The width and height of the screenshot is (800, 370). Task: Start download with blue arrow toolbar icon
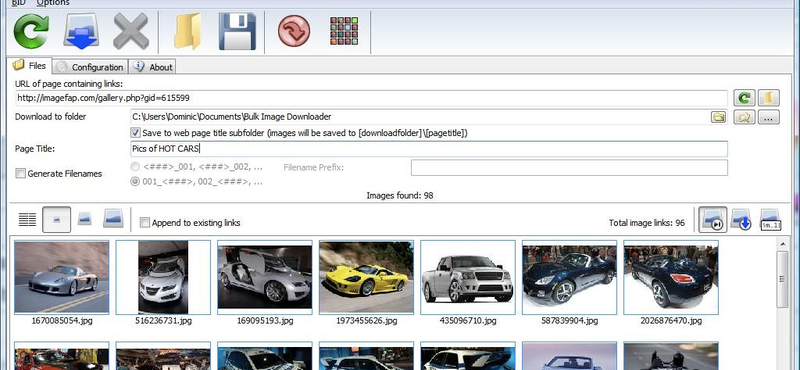pos(81,32)
